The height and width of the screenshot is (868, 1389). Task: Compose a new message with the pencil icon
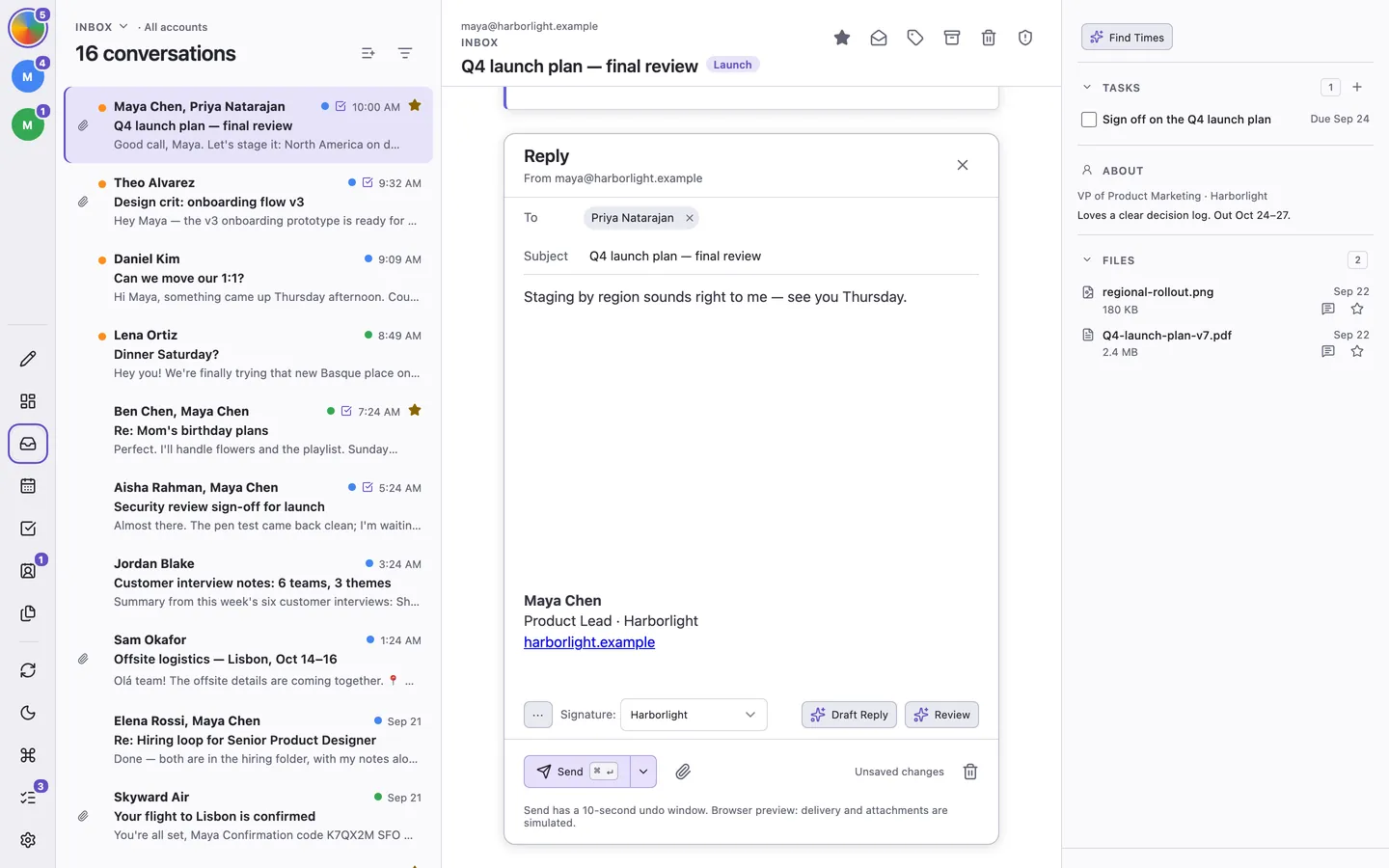pyautogui.click(x=28, y=359)
